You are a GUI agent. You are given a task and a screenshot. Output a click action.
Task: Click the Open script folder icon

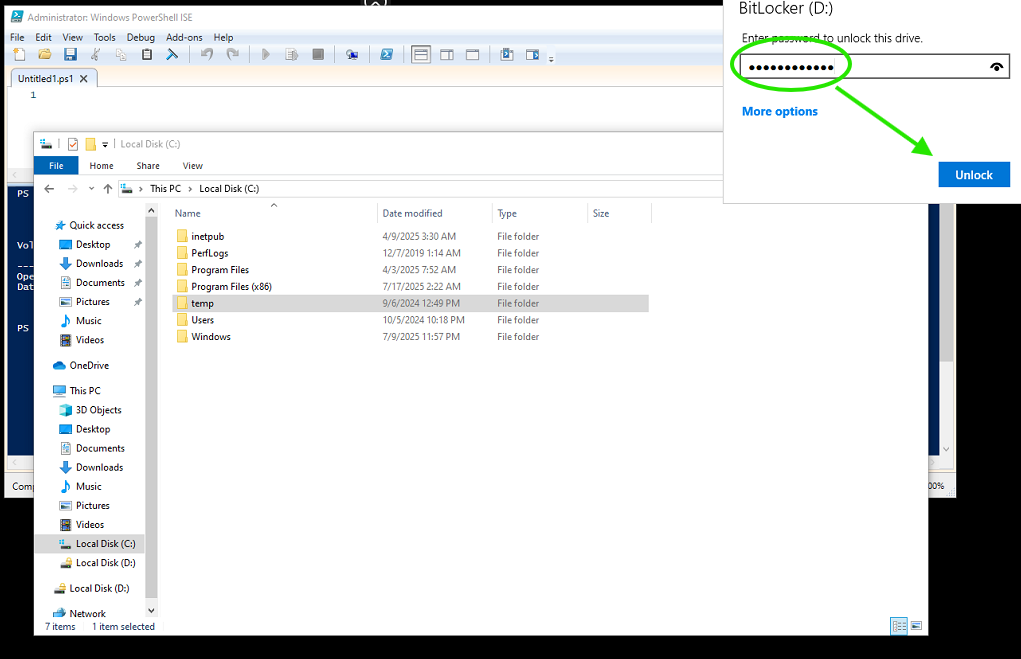click(45, 55)
